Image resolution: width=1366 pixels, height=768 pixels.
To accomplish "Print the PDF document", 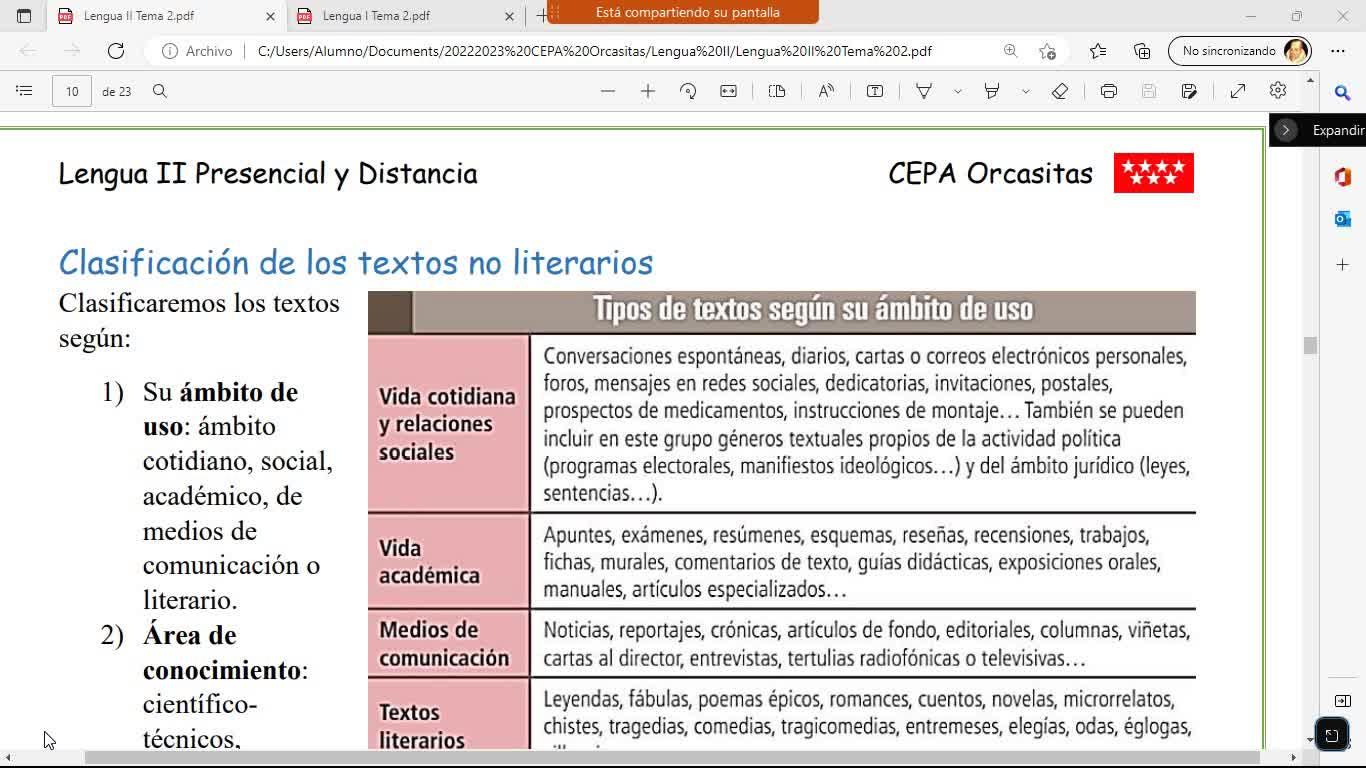I will click(x=1109, y=91).
